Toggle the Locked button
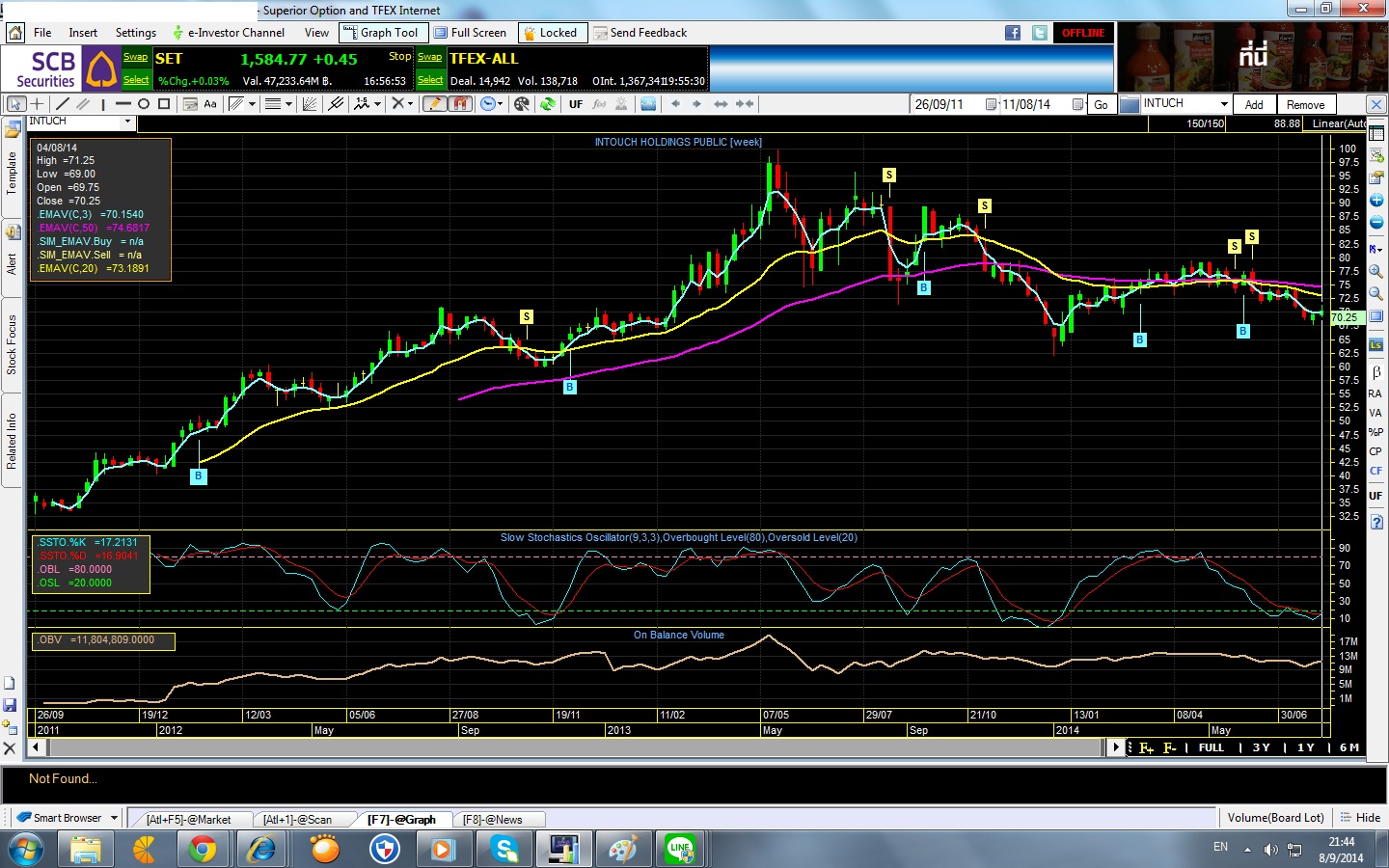 [552, 33]
